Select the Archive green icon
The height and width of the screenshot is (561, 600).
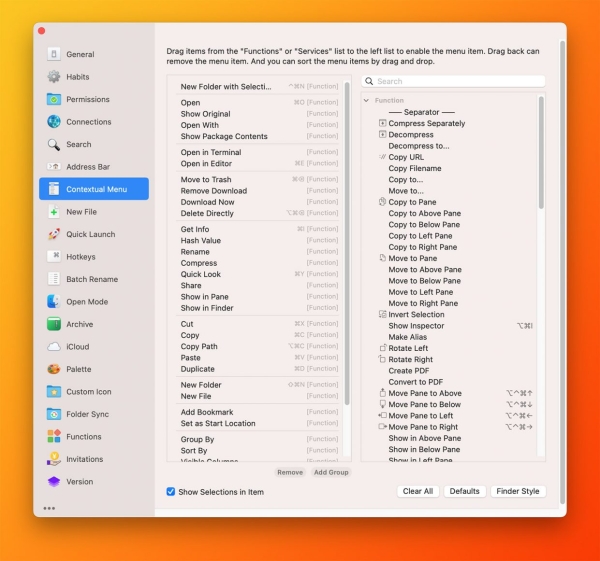(54, 324)
